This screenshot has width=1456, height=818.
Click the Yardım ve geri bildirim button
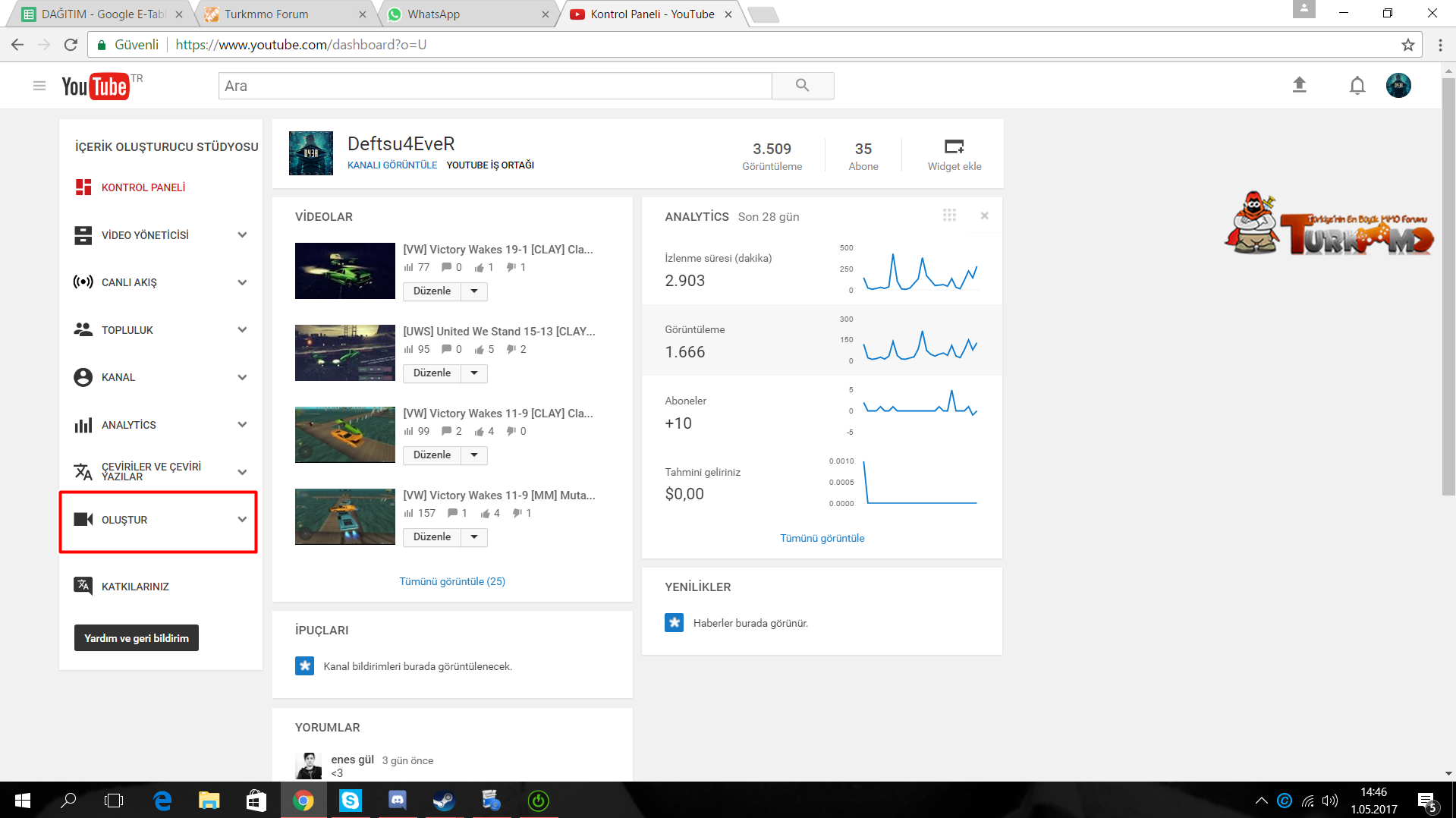coord(137,638)
